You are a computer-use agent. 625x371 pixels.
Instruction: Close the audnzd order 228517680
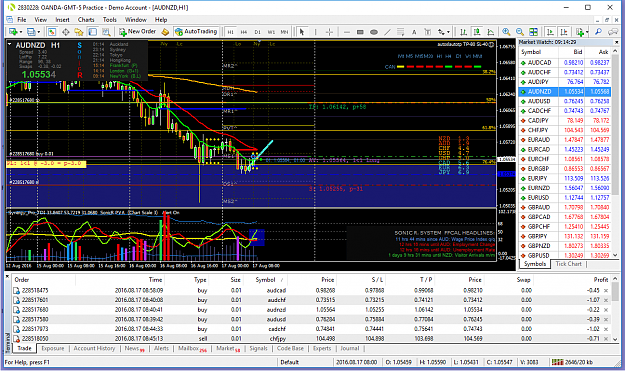[x=606, y=310]
